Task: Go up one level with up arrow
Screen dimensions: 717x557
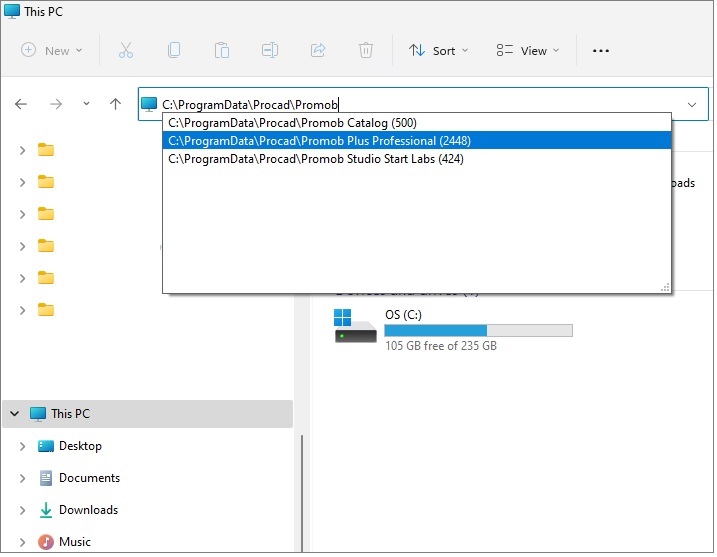Action: click(x=115, y=104)
